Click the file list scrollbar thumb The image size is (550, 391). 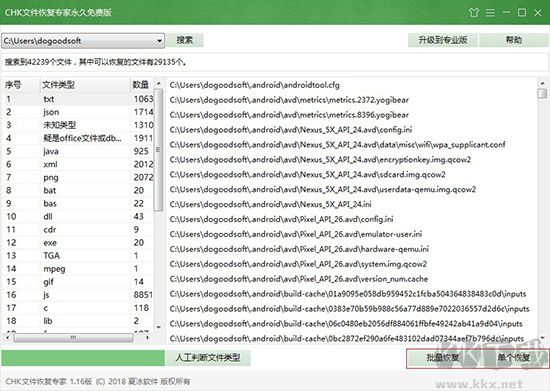tap(542, 94)
